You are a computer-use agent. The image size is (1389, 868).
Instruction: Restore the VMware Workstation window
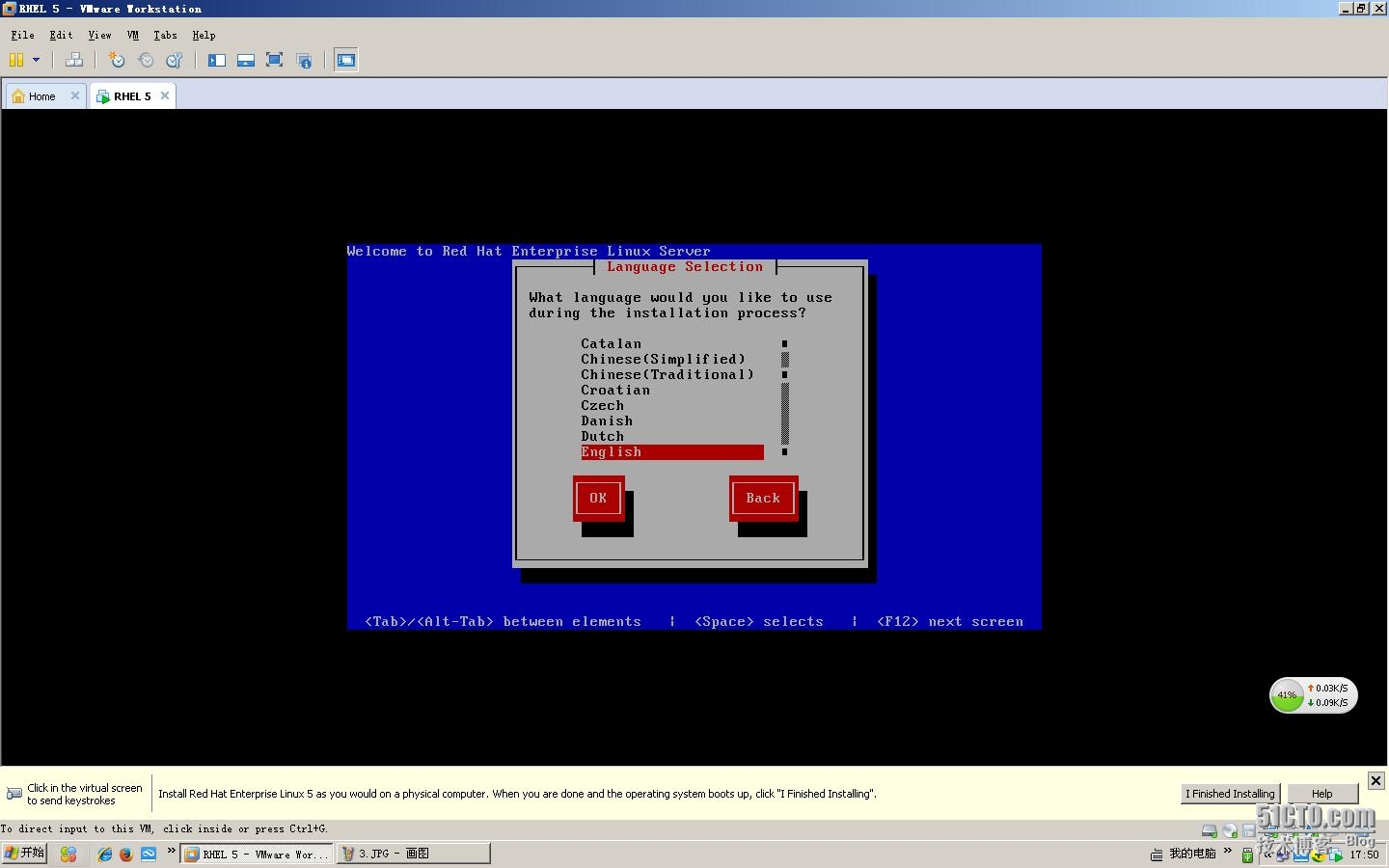click(1361, 9)
